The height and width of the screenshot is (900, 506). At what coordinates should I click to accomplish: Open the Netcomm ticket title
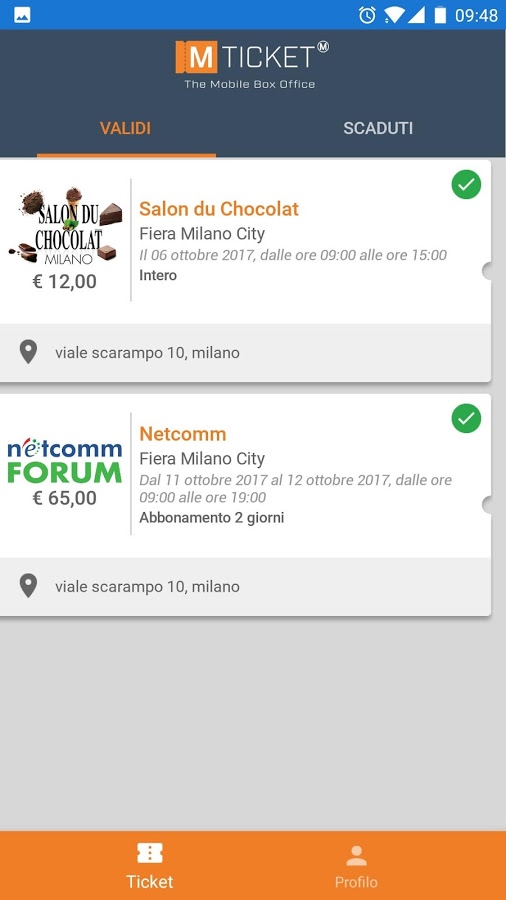[x=183, y=434]
